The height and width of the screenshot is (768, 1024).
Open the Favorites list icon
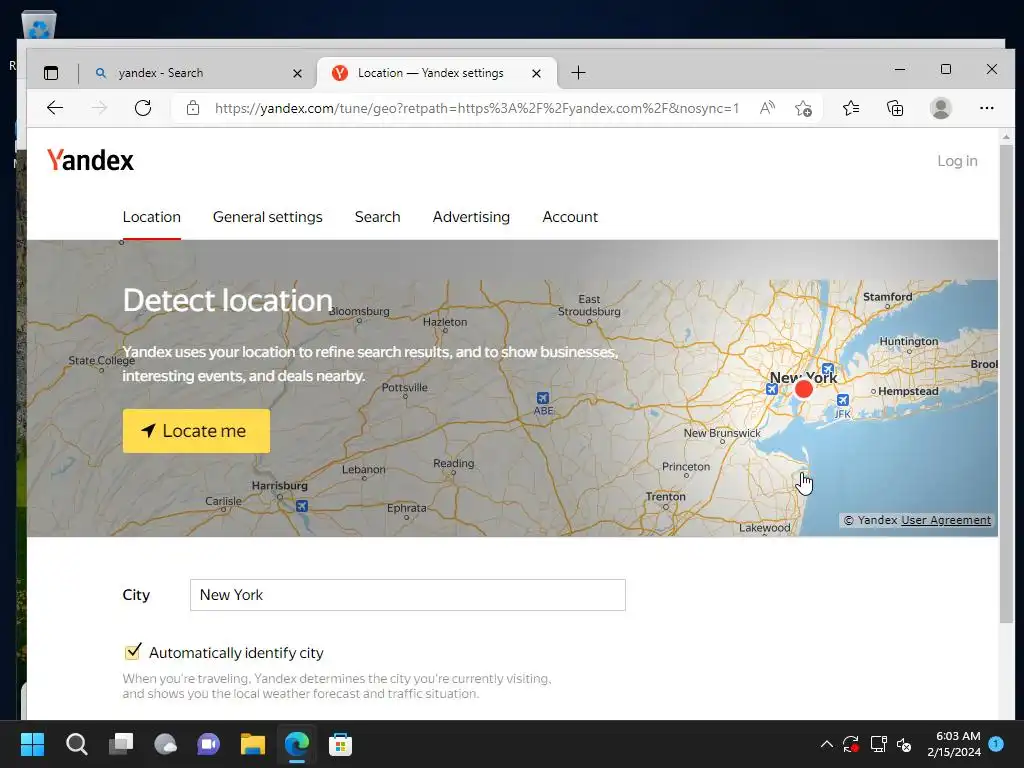[850, 108]
